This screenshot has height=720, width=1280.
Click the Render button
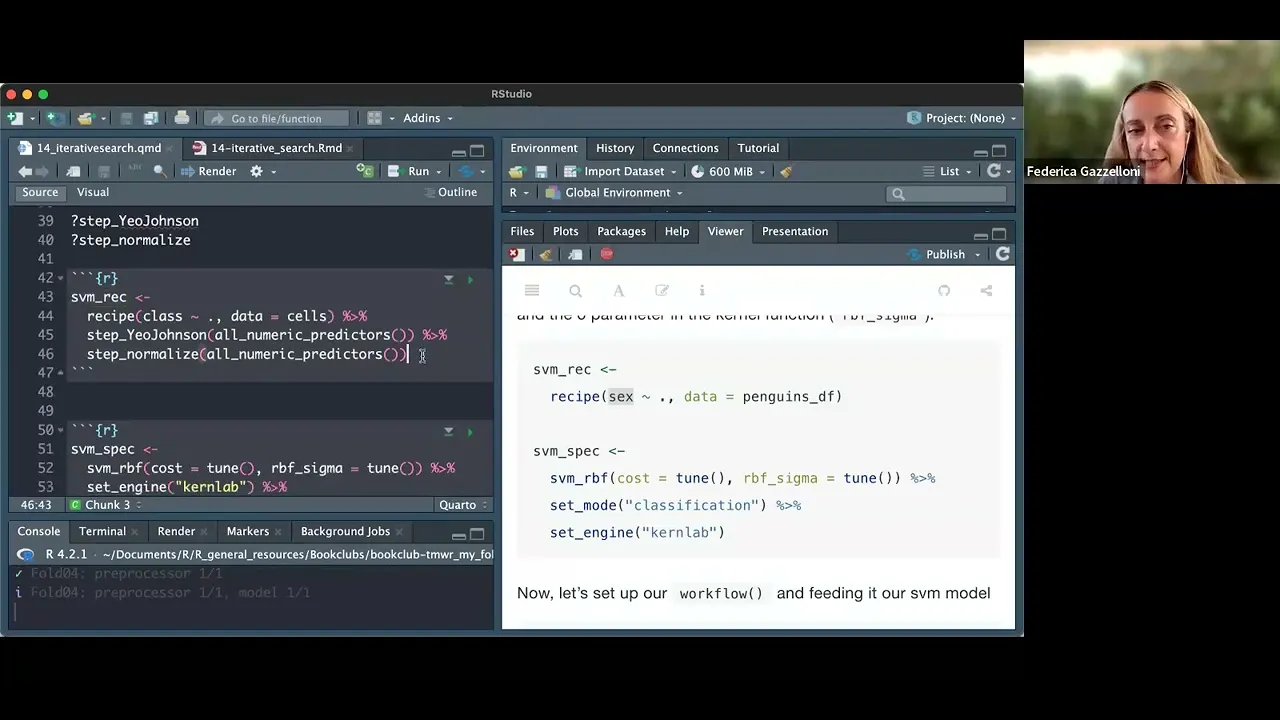tap(208, 172)
